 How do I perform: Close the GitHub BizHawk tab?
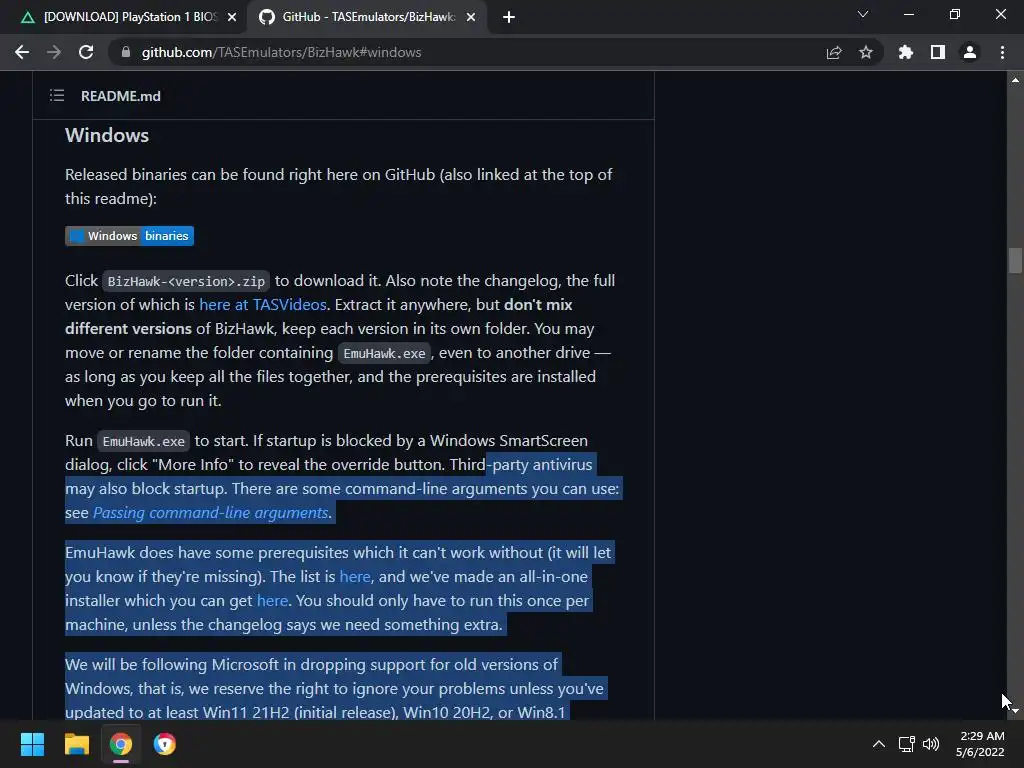click(471, 18)
